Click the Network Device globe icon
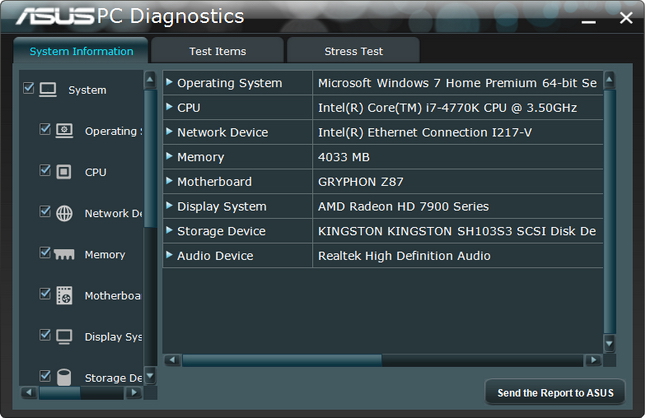 click(x=64, y=213)
